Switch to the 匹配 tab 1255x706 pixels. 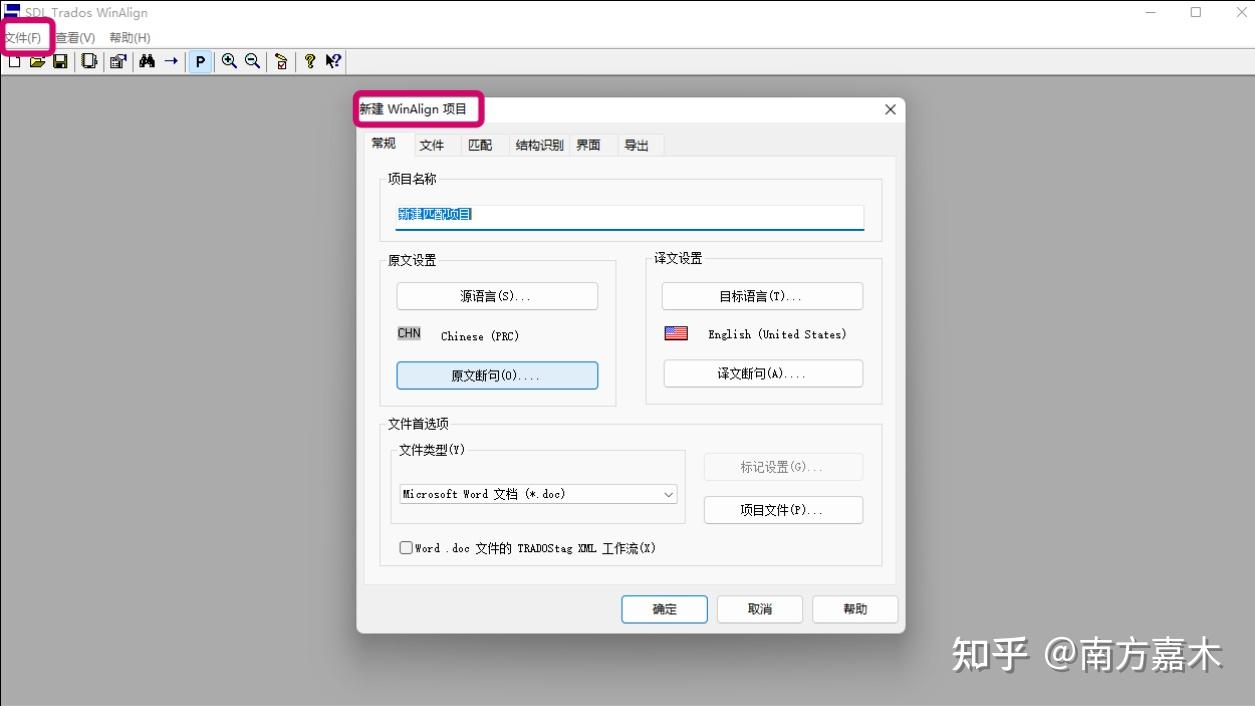coord(480,144)
